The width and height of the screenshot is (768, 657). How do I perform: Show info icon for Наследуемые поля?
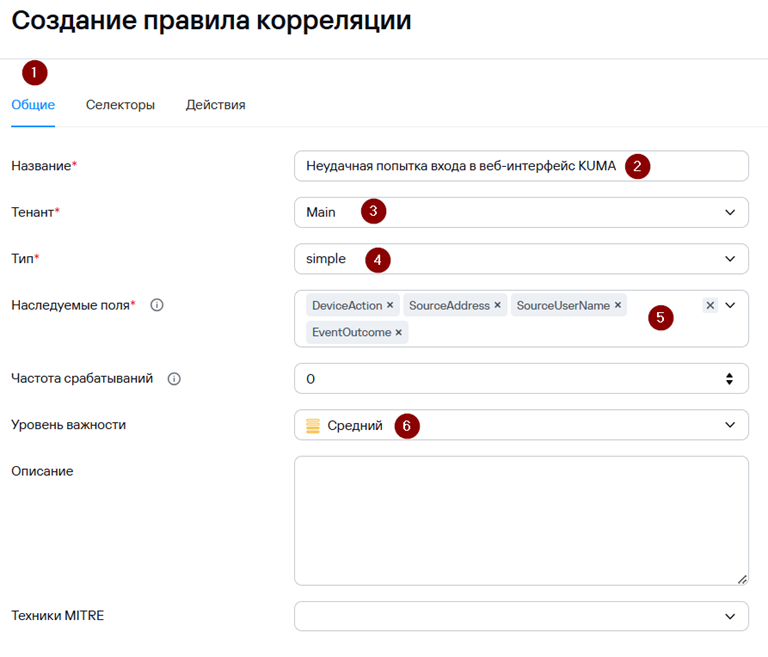tap(157, 305)
